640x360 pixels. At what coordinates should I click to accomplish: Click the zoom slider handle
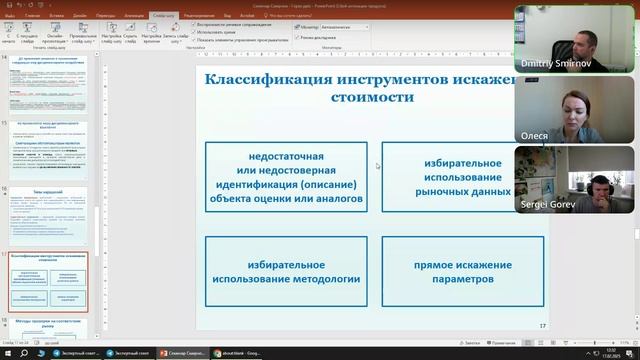[595, 343]
